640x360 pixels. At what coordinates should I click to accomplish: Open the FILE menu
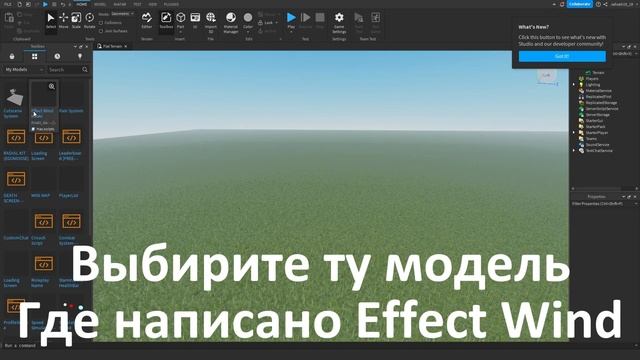click(7, 4)
